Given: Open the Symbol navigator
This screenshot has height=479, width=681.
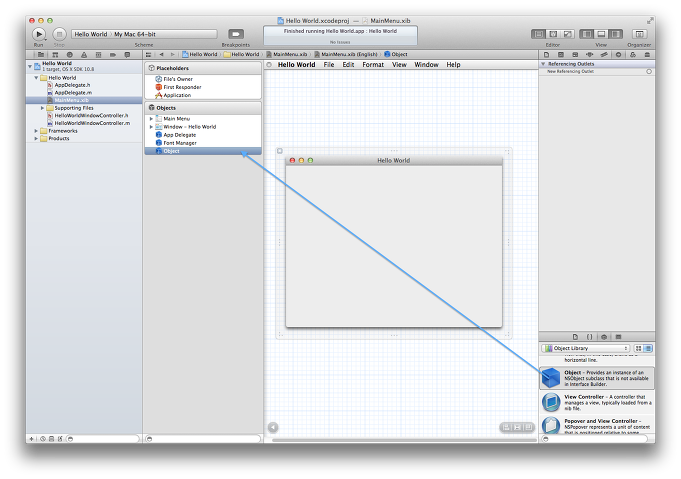Looking at the screenshot, I should tap(55, 55).
